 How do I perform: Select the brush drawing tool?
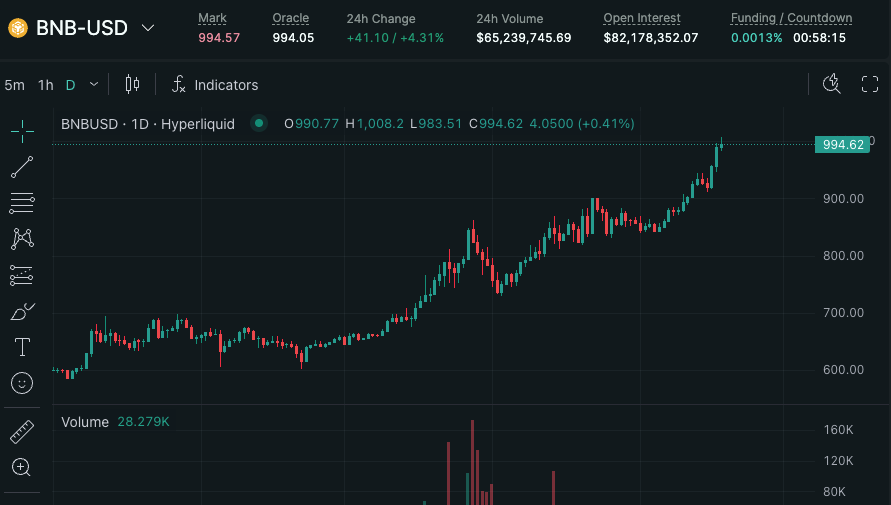[22, 311]
